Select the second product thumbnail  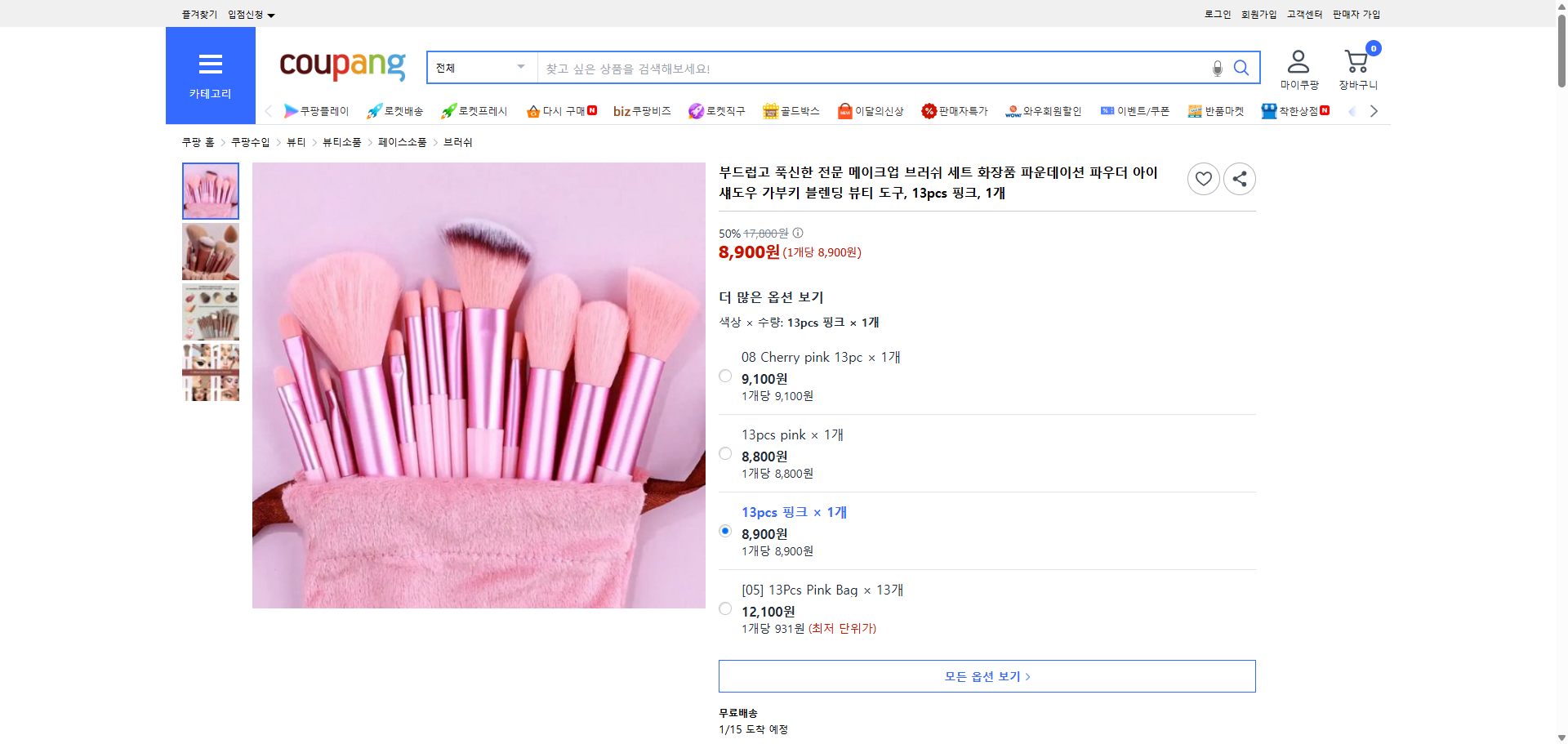coord(210,252)
